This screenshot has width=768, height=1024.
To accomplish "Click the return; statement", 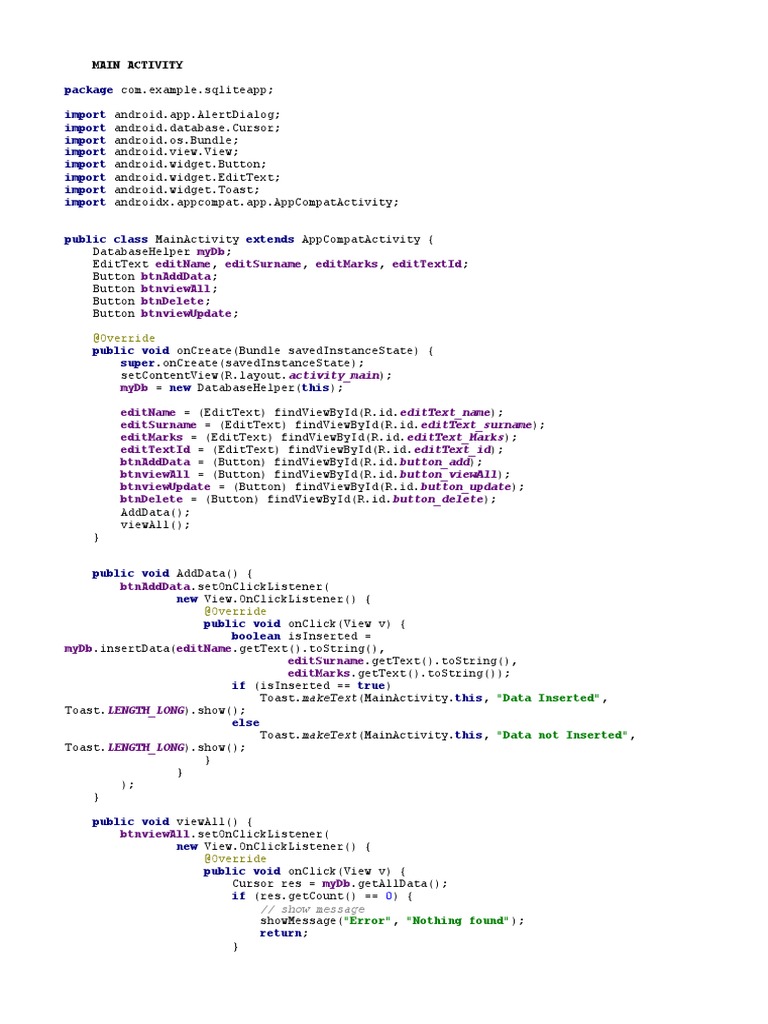I will click(x=283, y=934).
